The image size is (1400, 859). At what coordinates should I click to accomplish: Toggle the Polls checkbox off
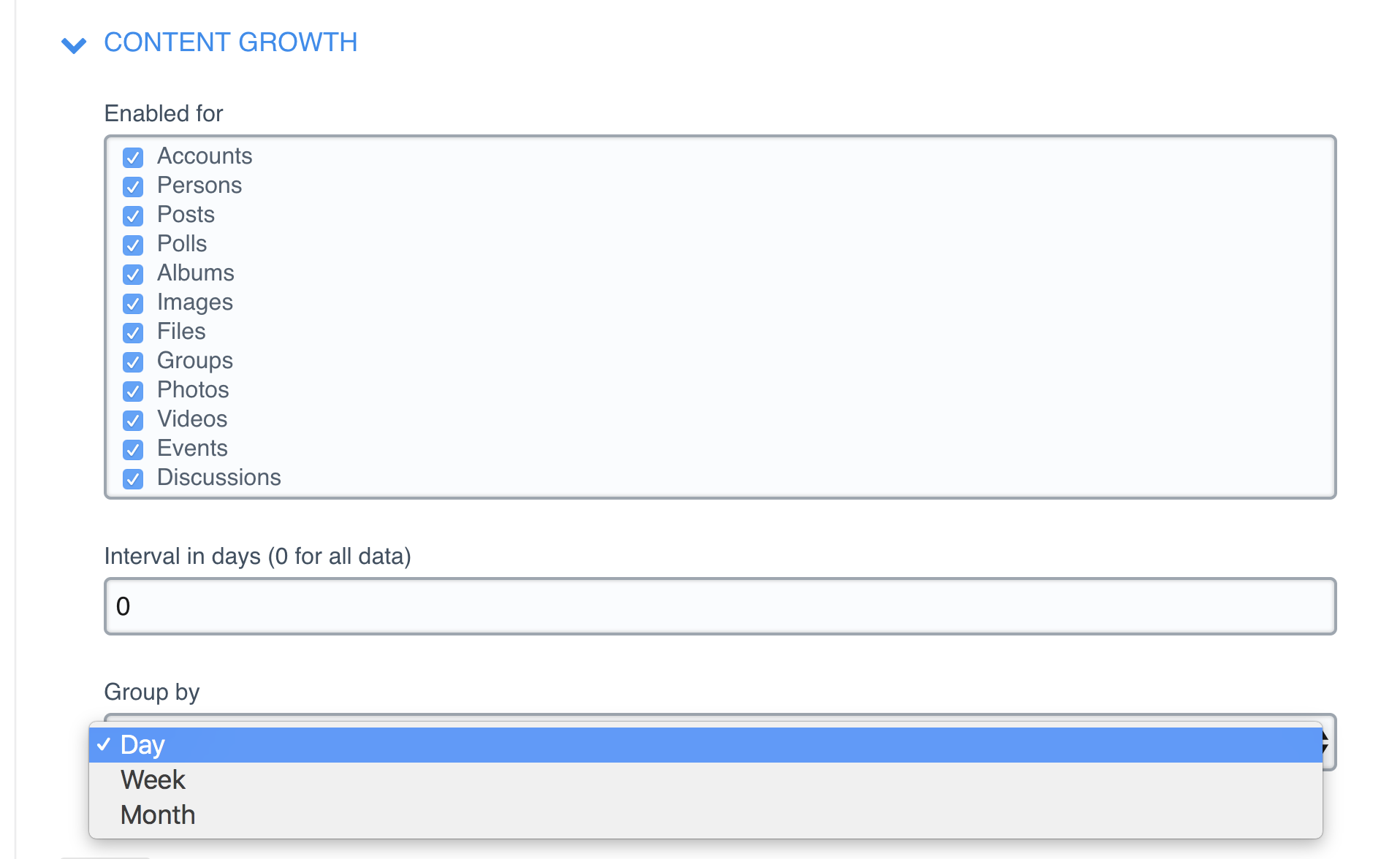[133, 245]
